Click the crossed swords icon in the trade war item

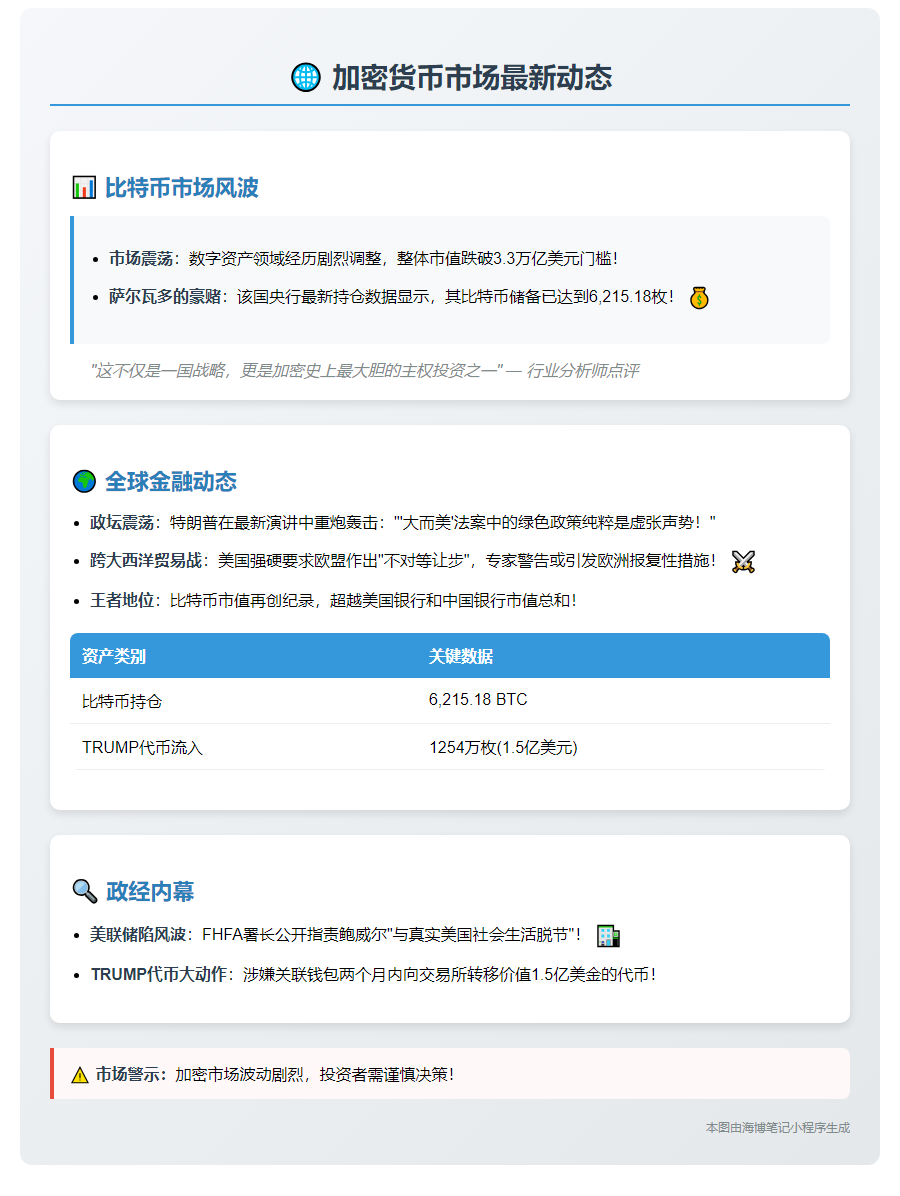[743, 561]
